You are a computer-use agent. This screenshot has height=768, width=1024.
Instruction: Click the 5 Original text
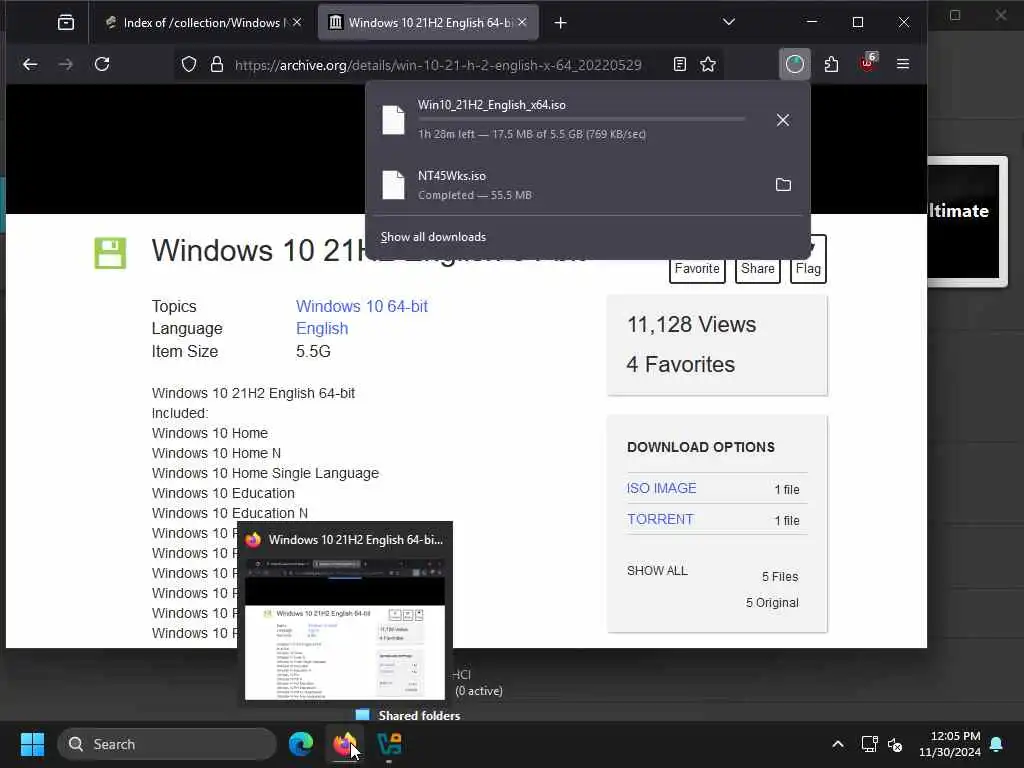pyautogui.click(x=772, y=603)
